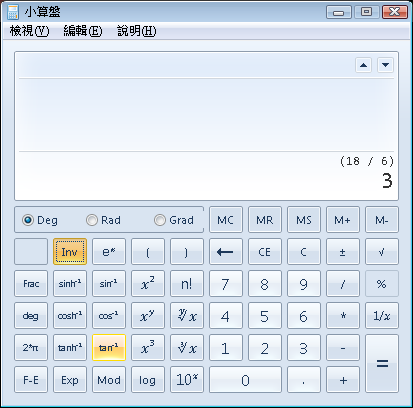Image resolution: width=413 pixels, height=408 pixels.
Task: Click the x squared button
Action: pos(148,284)
